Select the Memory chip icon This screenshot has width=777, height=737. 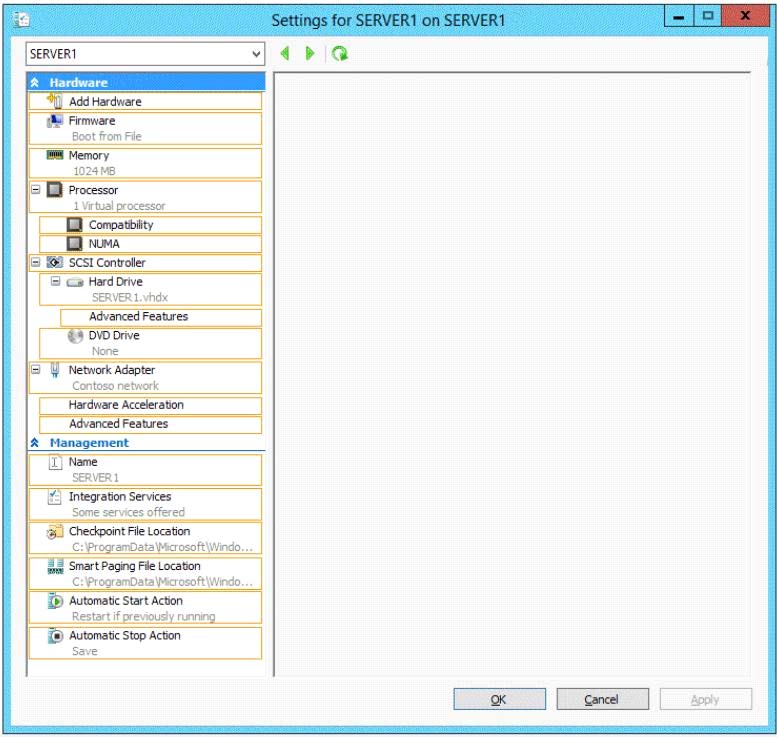[x=55, y=156]
